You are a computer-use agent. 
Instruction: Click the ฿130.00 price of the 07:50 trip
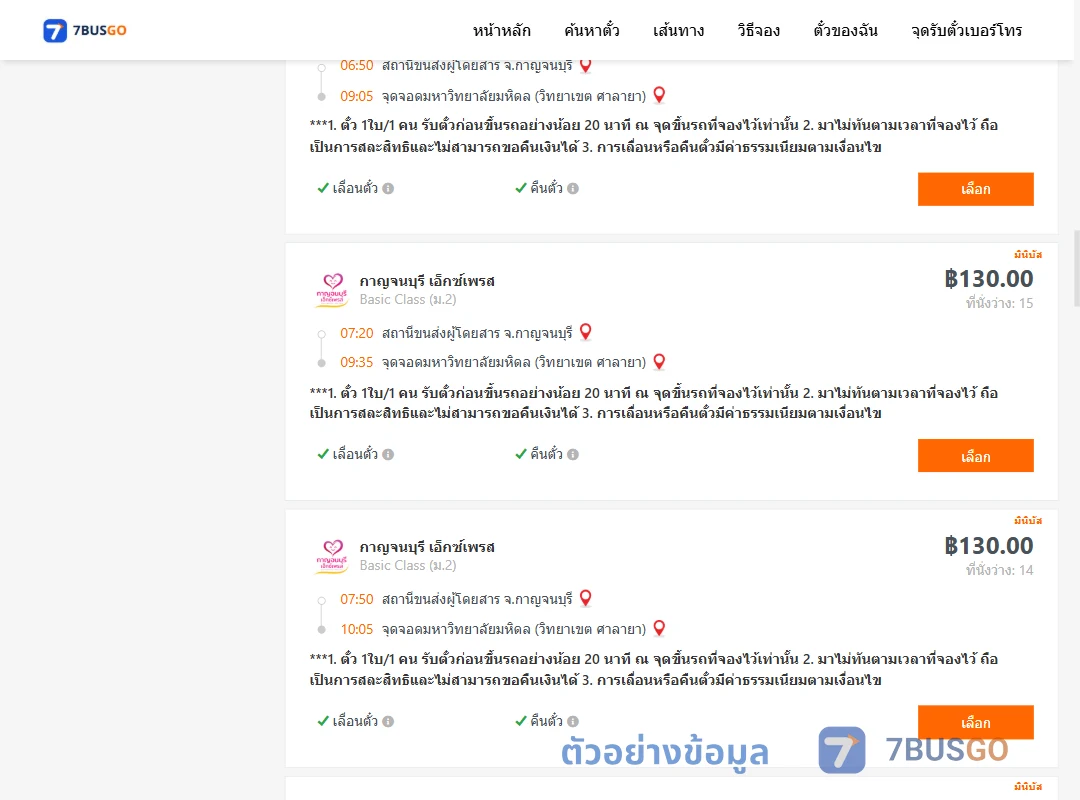tap(988, 545)
